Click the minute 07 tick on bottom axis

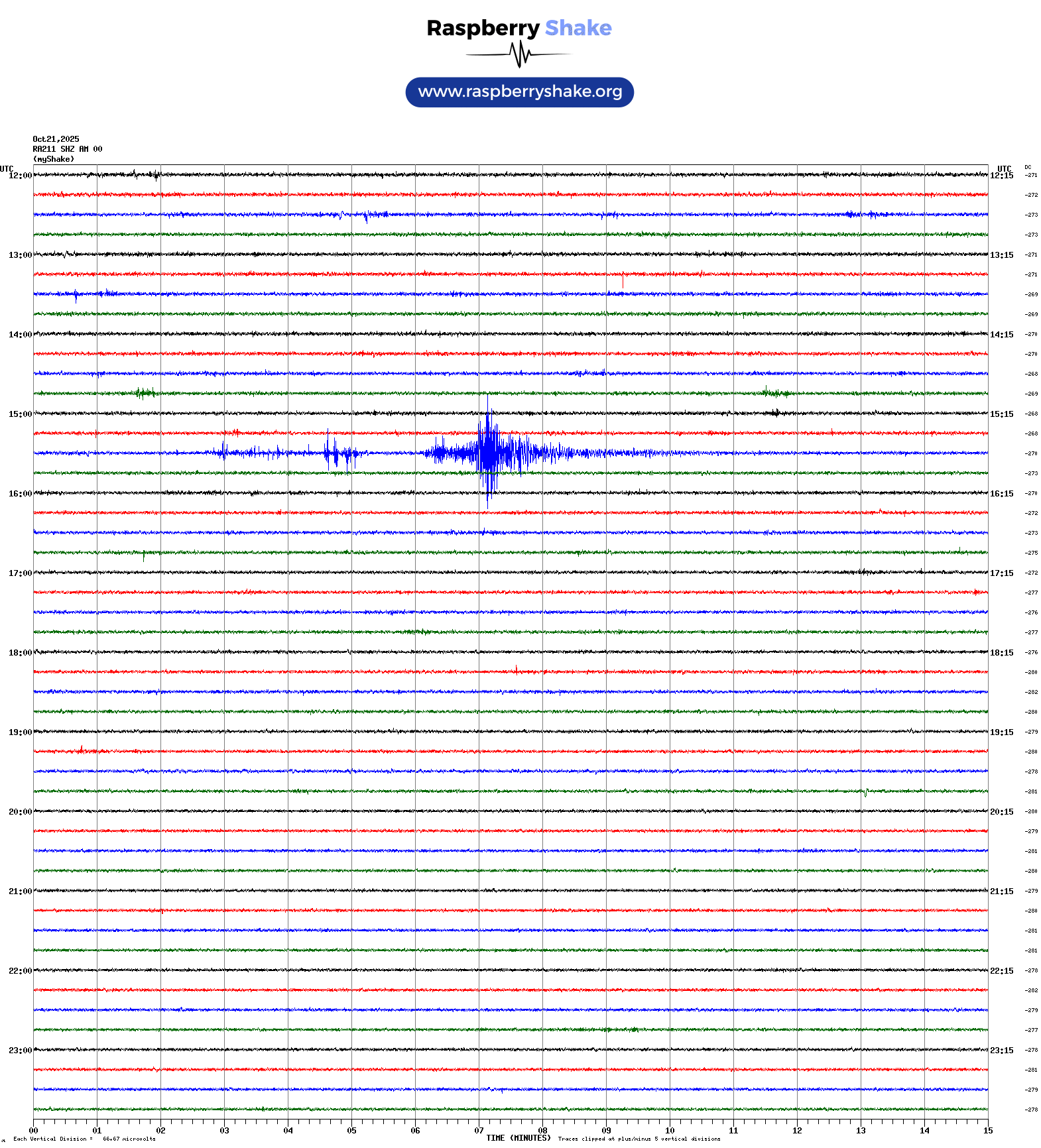pos(479,1130)
